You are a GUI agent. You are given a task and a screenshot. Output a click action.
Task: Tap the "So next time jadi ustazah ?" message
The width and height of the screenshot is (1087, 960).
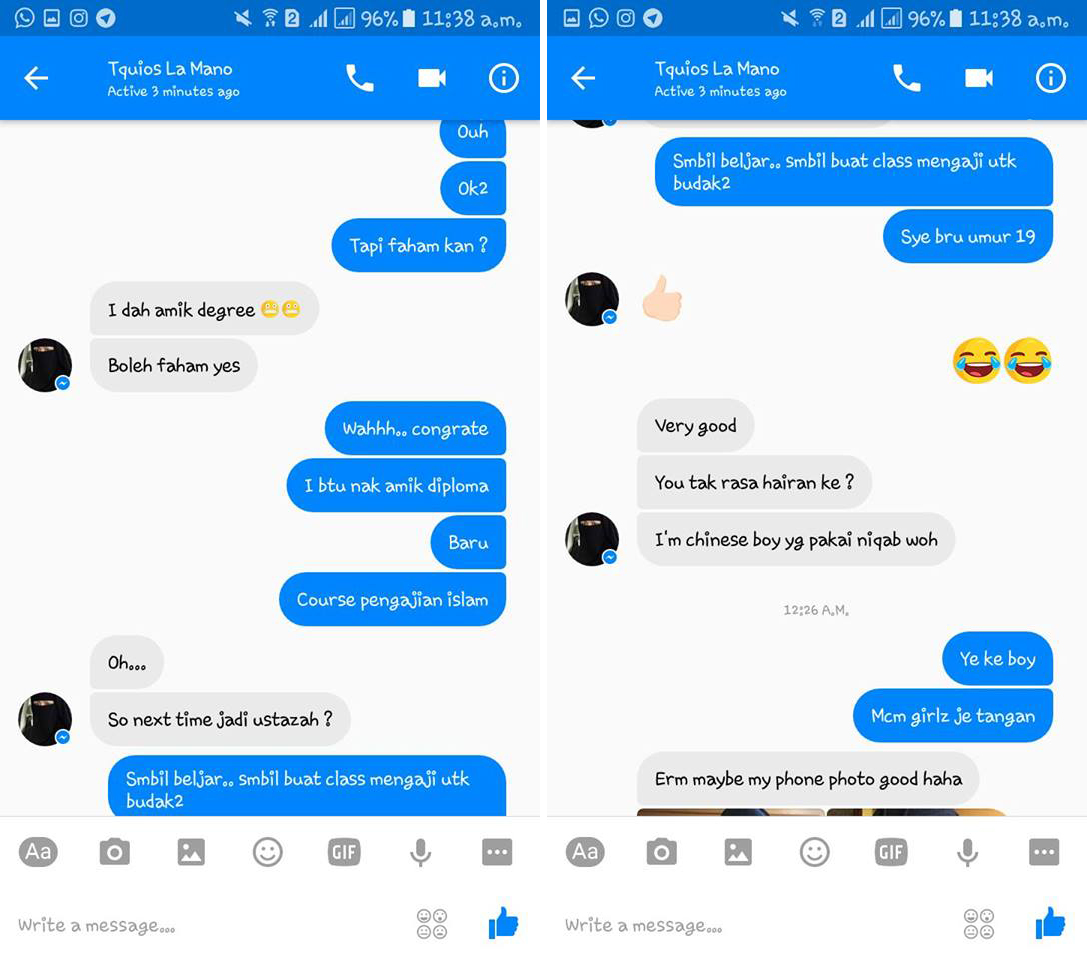coord(220,719)
